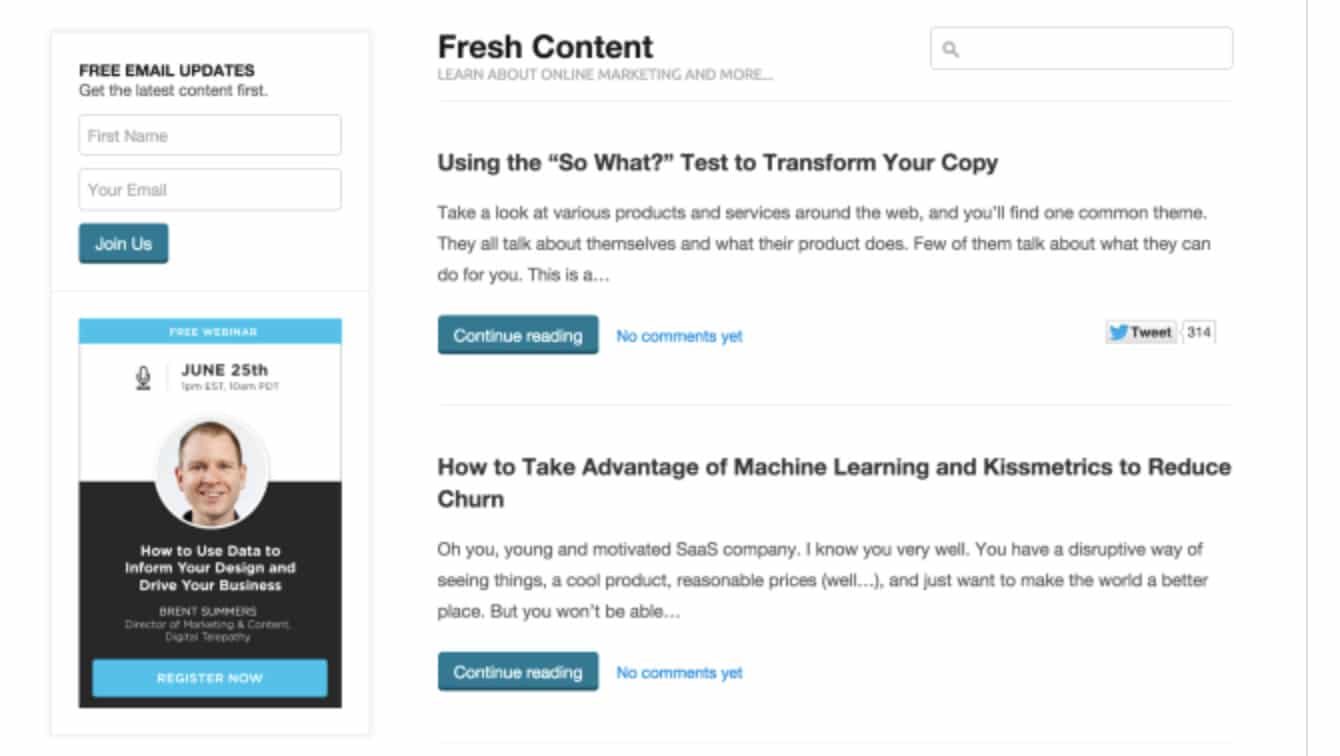
Task: Click the microphone icon in the webinar banner
Action: coord(143,377)
